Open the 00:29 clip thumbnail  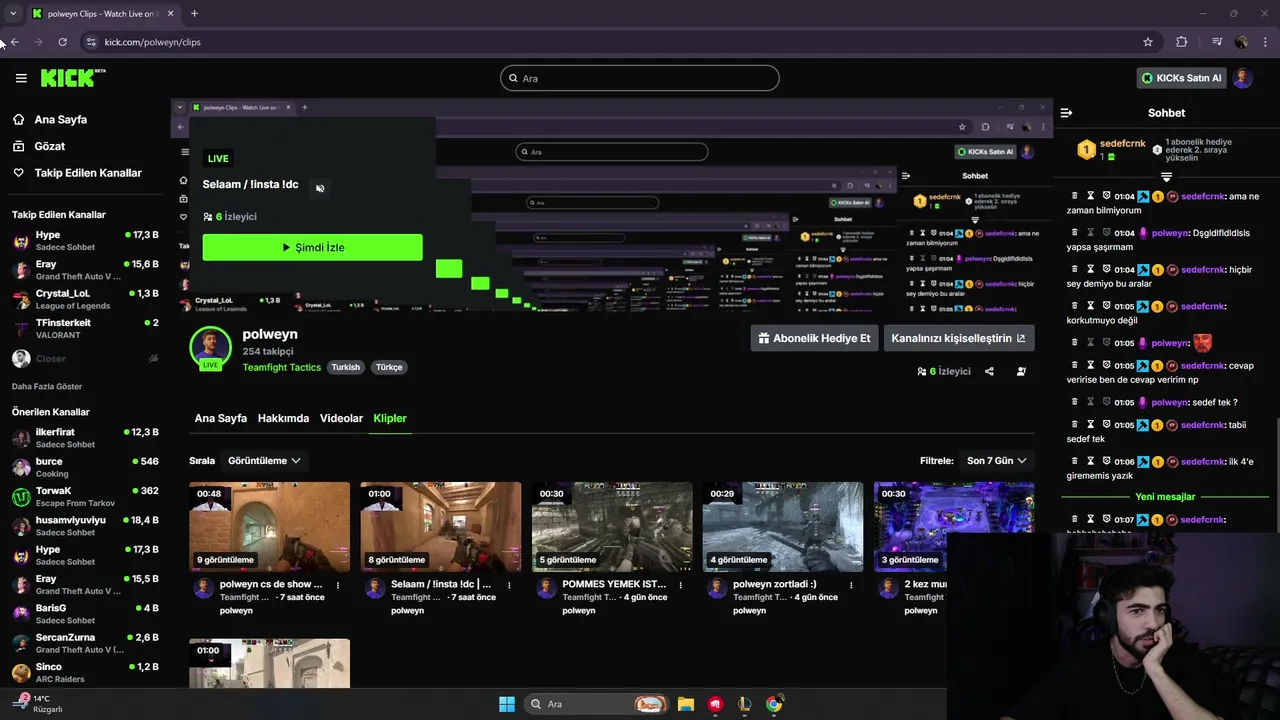point(783,527)
